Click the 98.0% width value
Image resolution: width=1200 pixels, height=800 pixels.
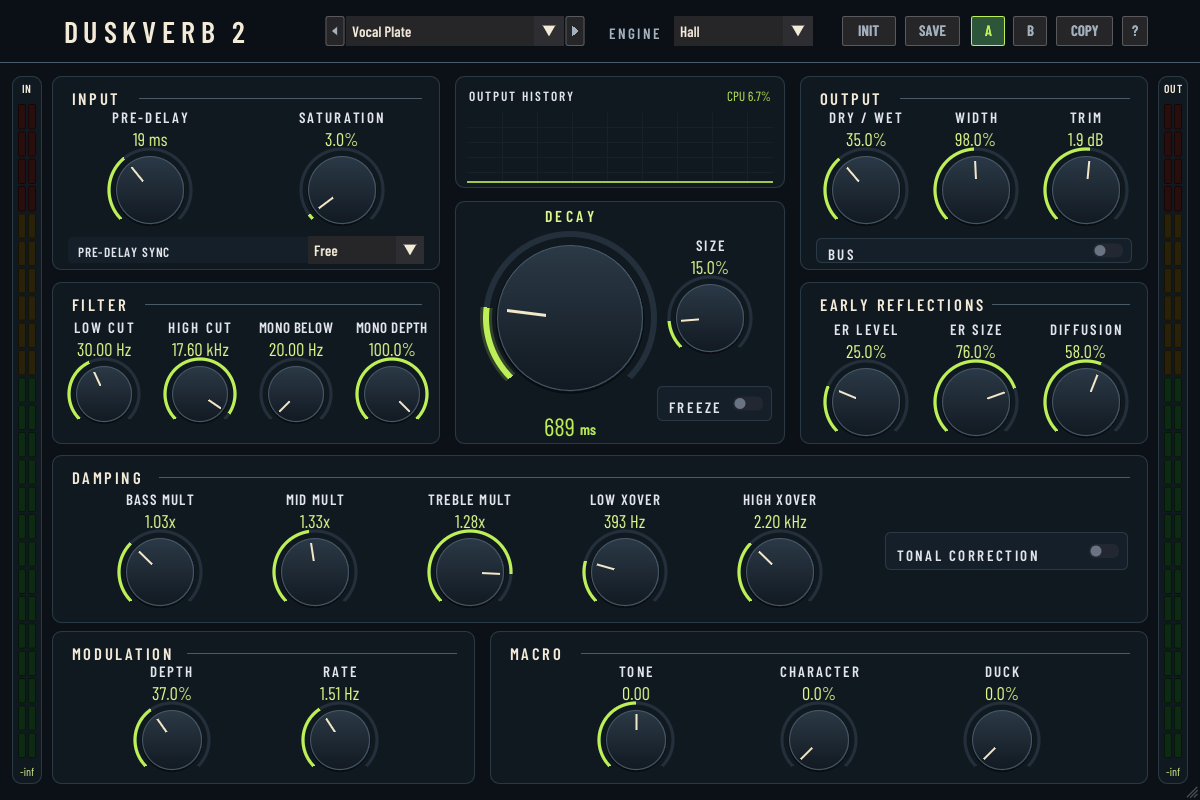point(975,140)
